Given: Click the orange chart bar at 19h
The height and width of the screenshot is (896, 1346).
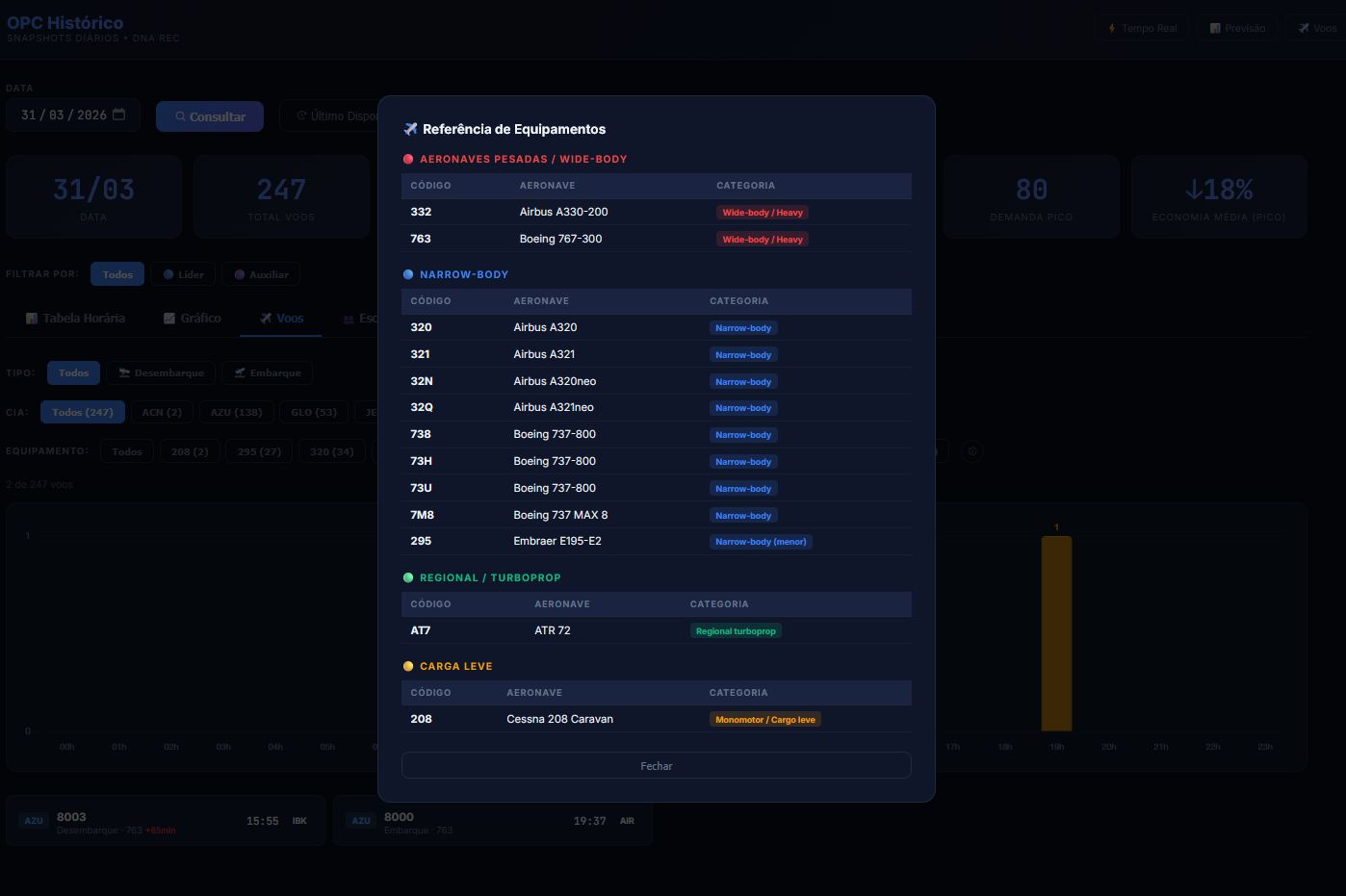Looking at the screenshot, I should point(1056,633).
